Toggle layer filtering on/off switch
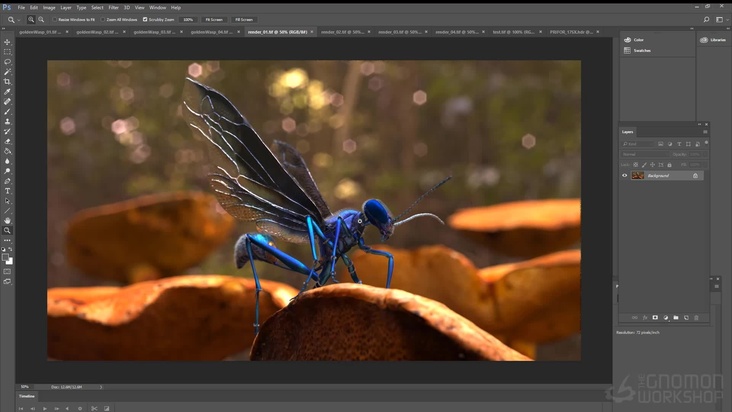Image resolution: width=732 pixels, height=412 pixels. tap(706, 143)
